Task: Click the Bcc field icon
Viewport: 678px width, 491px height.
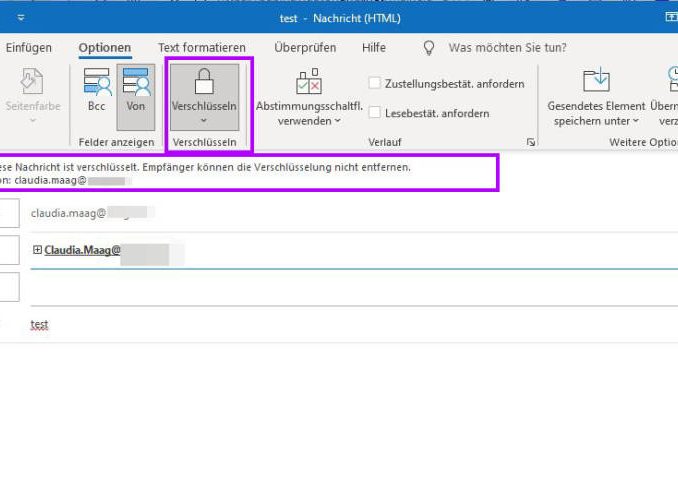Action: point(97,82)
